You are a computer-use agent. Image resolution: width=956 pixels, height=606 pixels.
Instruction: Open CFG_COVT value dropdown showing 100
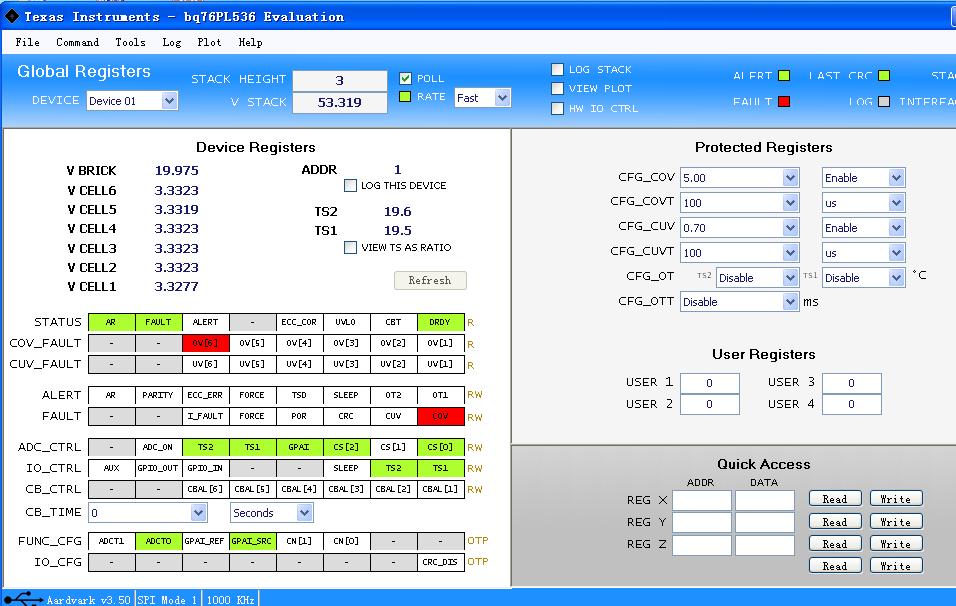point(740,202)
